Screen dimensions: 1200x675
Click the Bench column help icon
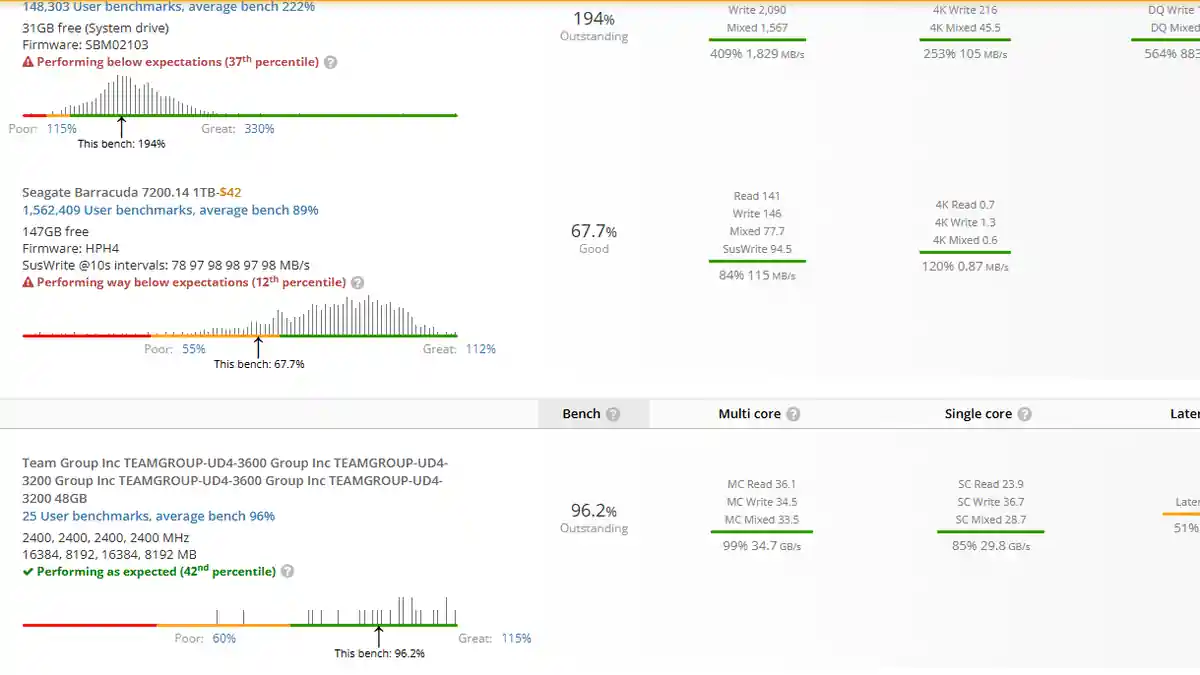[x=613, y=414]
